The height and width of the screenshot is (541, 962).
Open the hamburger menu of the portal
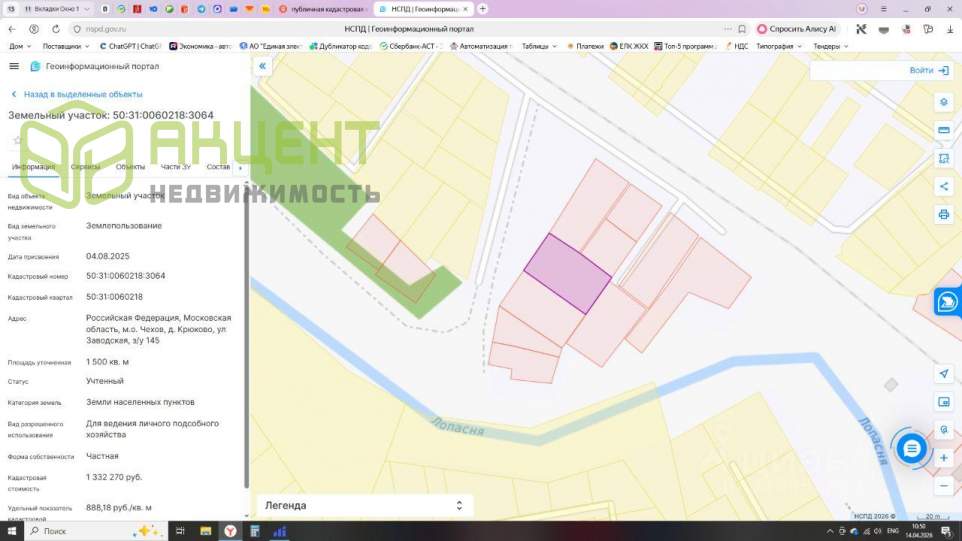click(x=14, y=66)
